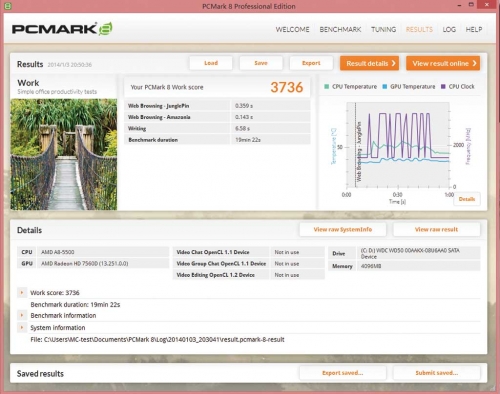Click Benchmark duration: 19min 22s line
The image size is (500, 394).
pos(75,304)
